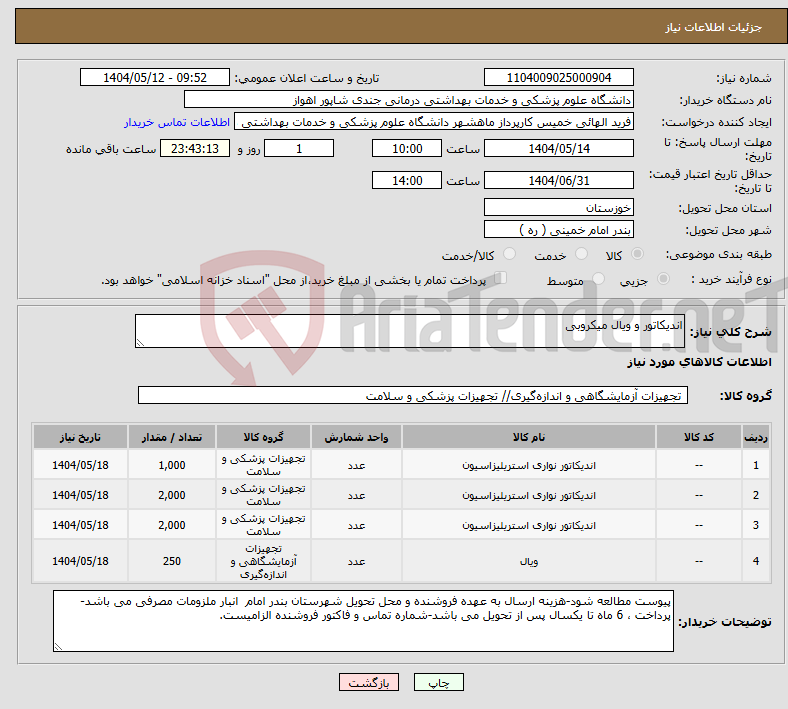Toggle the Islamic treasury bonds payment checkbox
Image resolution: width=788 pixels, height=709 pixels.
point(500,278)
